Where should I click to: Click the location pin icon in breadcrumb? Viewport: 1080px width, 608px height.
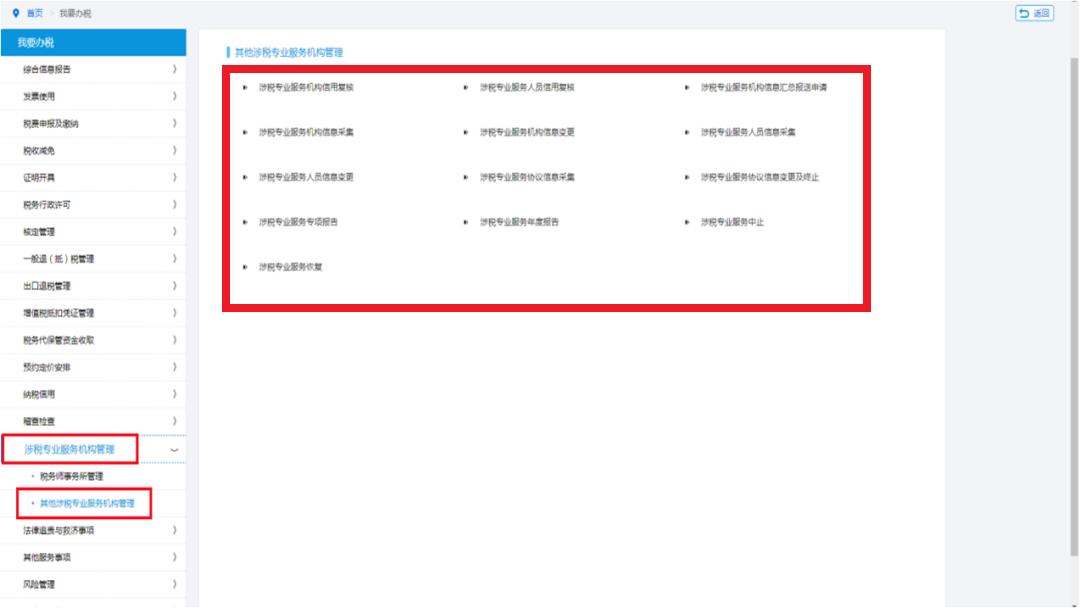pyautogui.click(x=15, y=13)
